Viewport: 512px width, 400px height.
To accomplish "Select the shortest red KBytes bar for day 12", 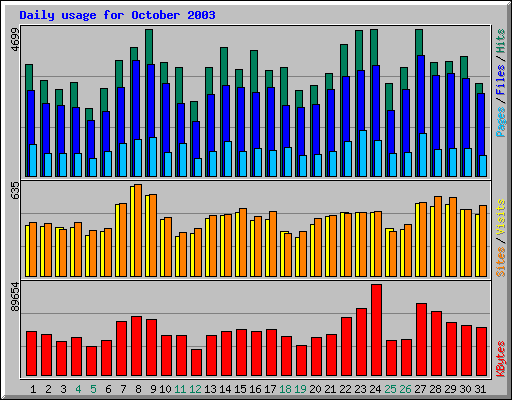I will (197, 363).
